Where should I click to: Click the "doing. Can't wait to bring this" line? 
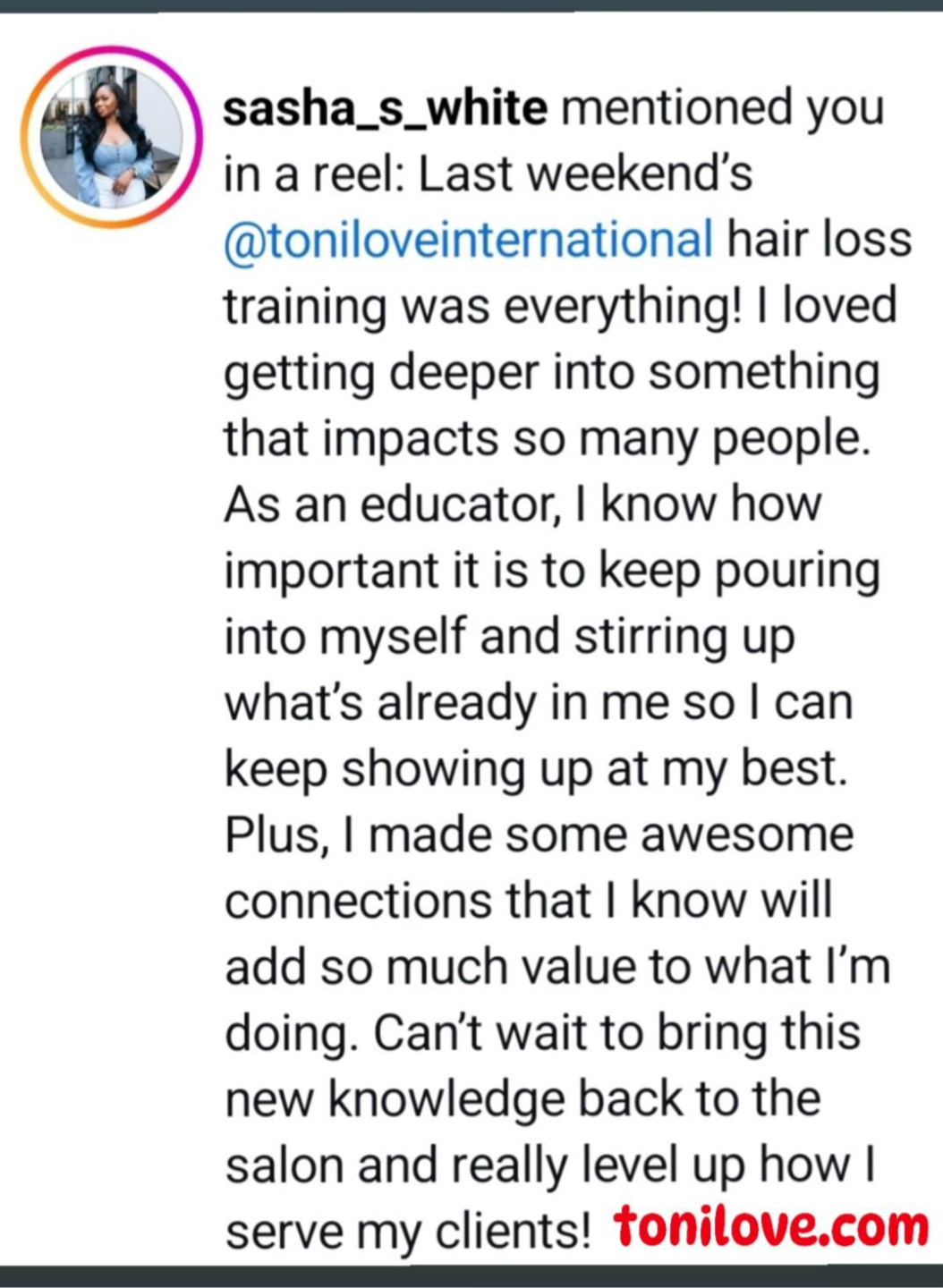point(542,1033)
